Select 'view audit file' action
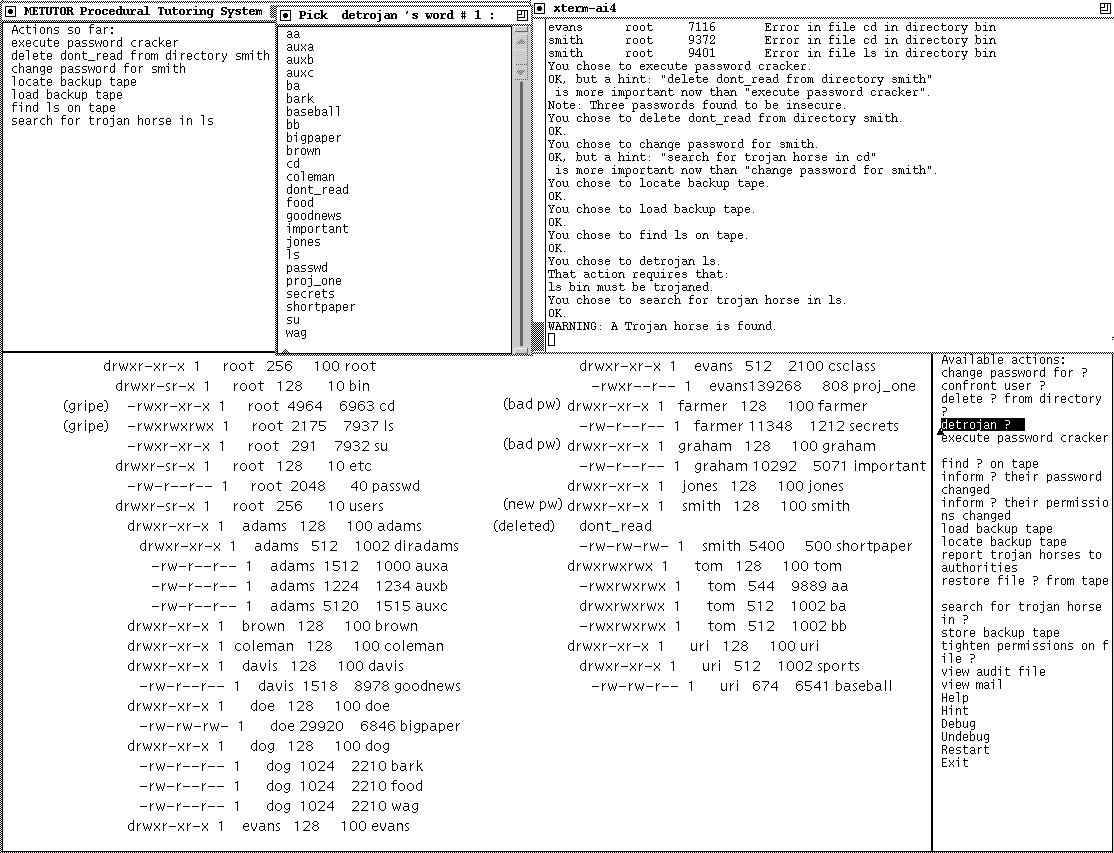Image resolution: width=1114 pixels, height=853 pixels. (x=993, y=672)
